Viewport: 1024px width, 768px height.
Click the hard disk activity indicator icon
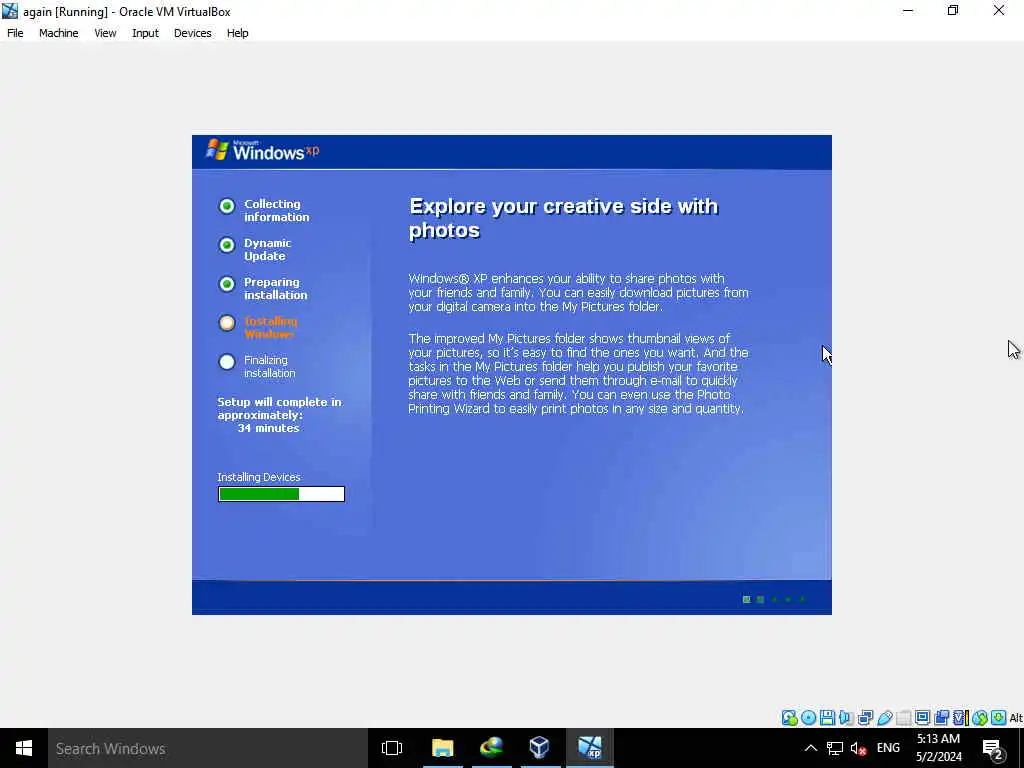[790, 718]
